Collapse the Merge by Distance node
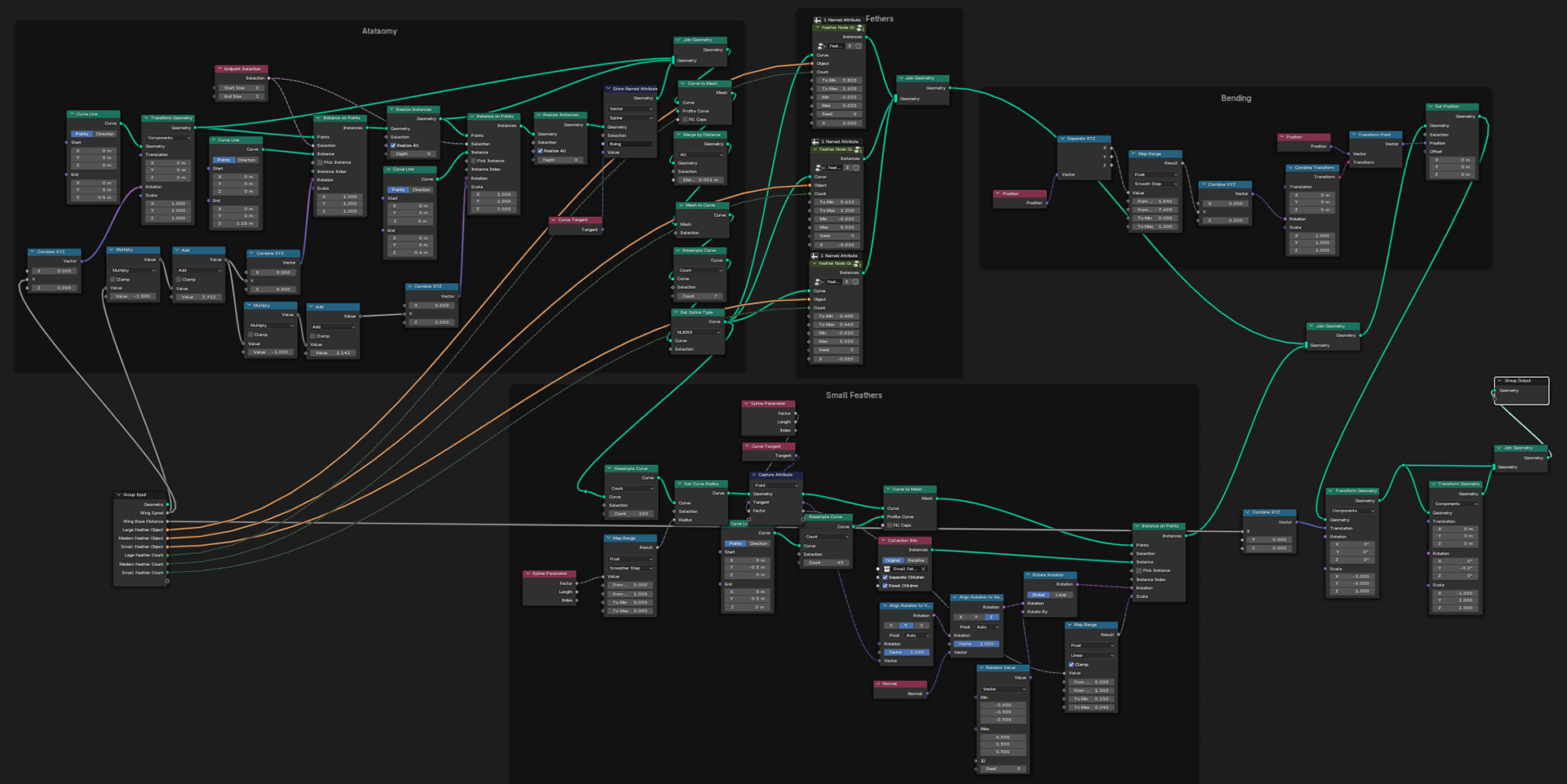The width and height of the screenshot is (1567, 784). pos(679,135)
